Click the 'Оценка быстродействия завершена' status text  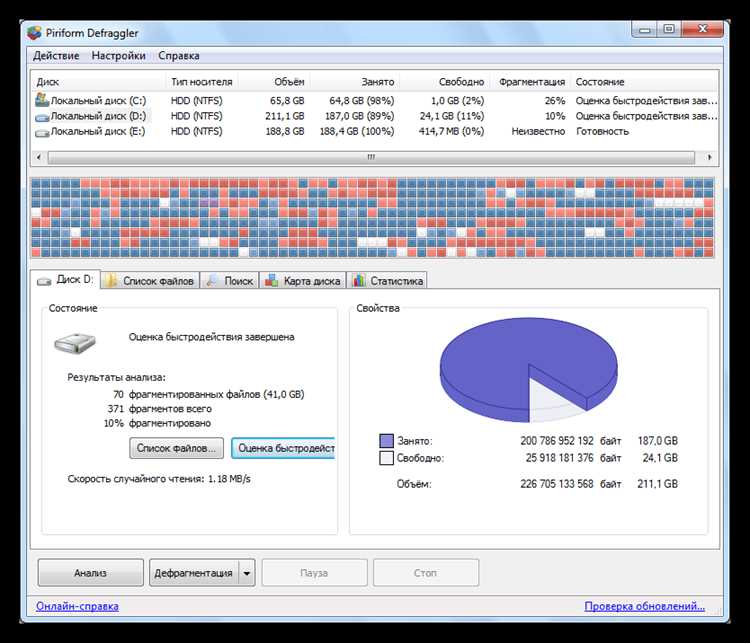(x=211, y=337)
